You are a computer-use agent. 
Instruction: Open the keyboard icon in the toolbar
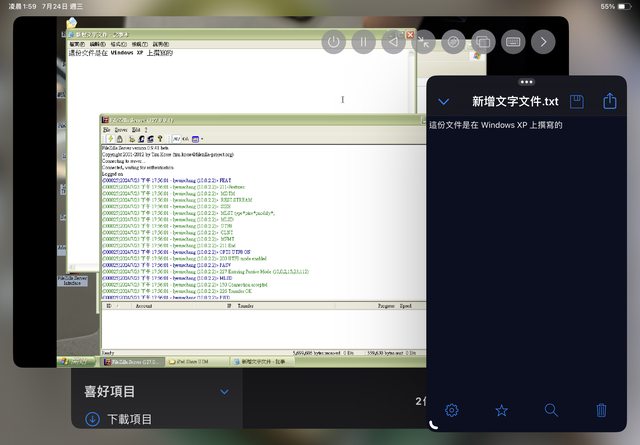513,42
